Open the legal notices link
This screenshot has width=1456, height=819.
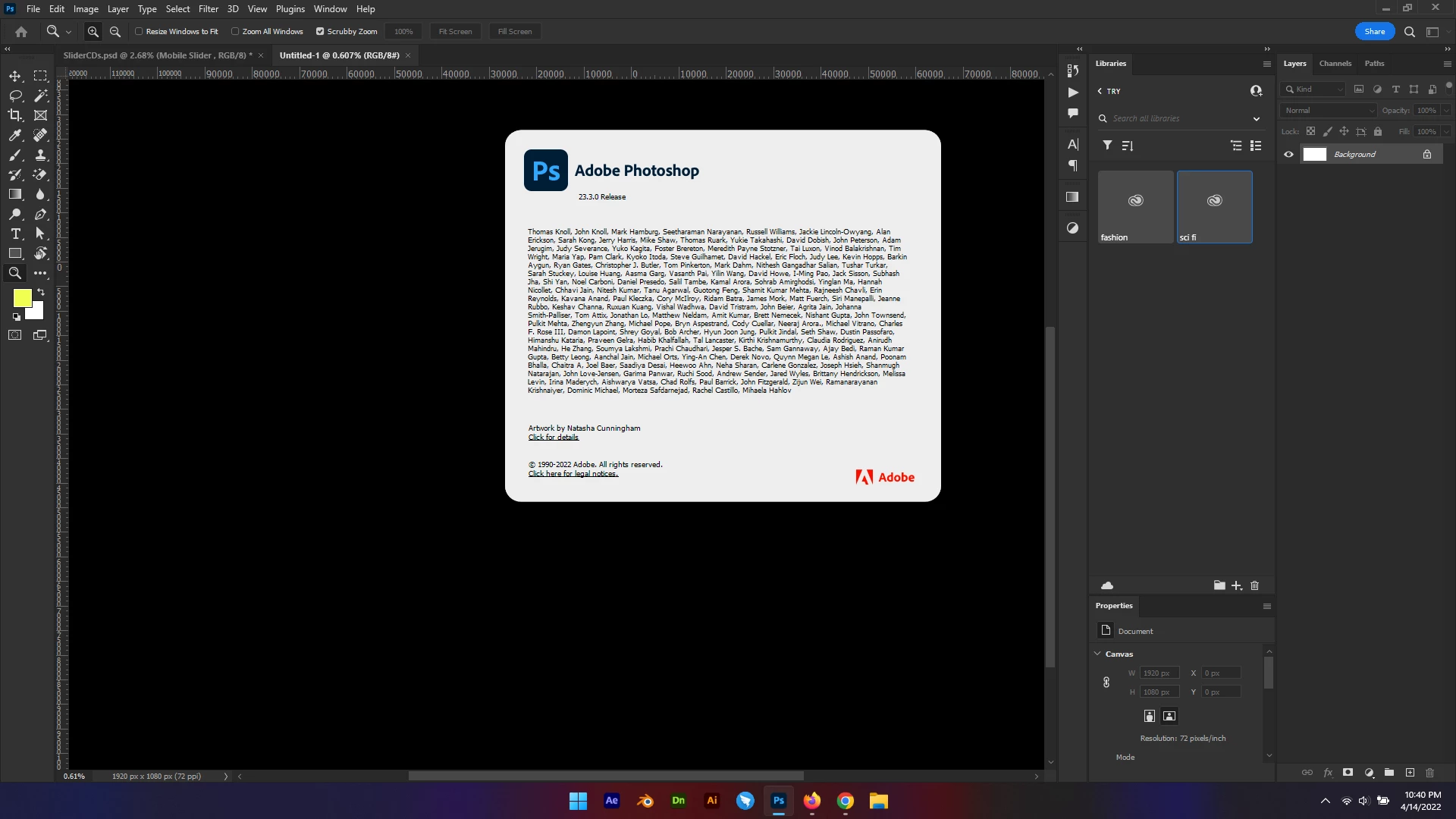point(573,474)
